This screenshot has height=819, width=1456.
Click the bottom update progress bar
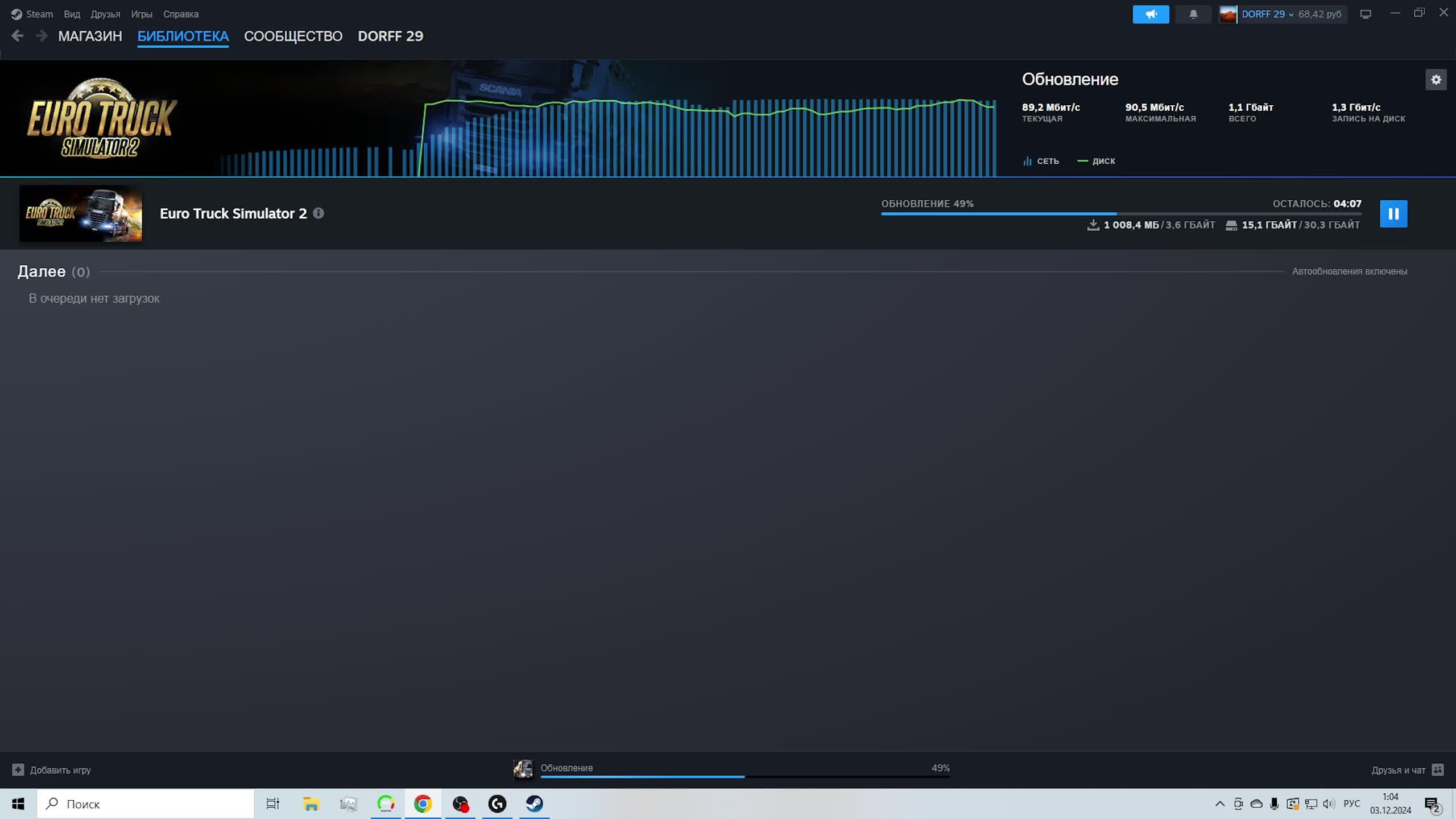tap(744, 776)
